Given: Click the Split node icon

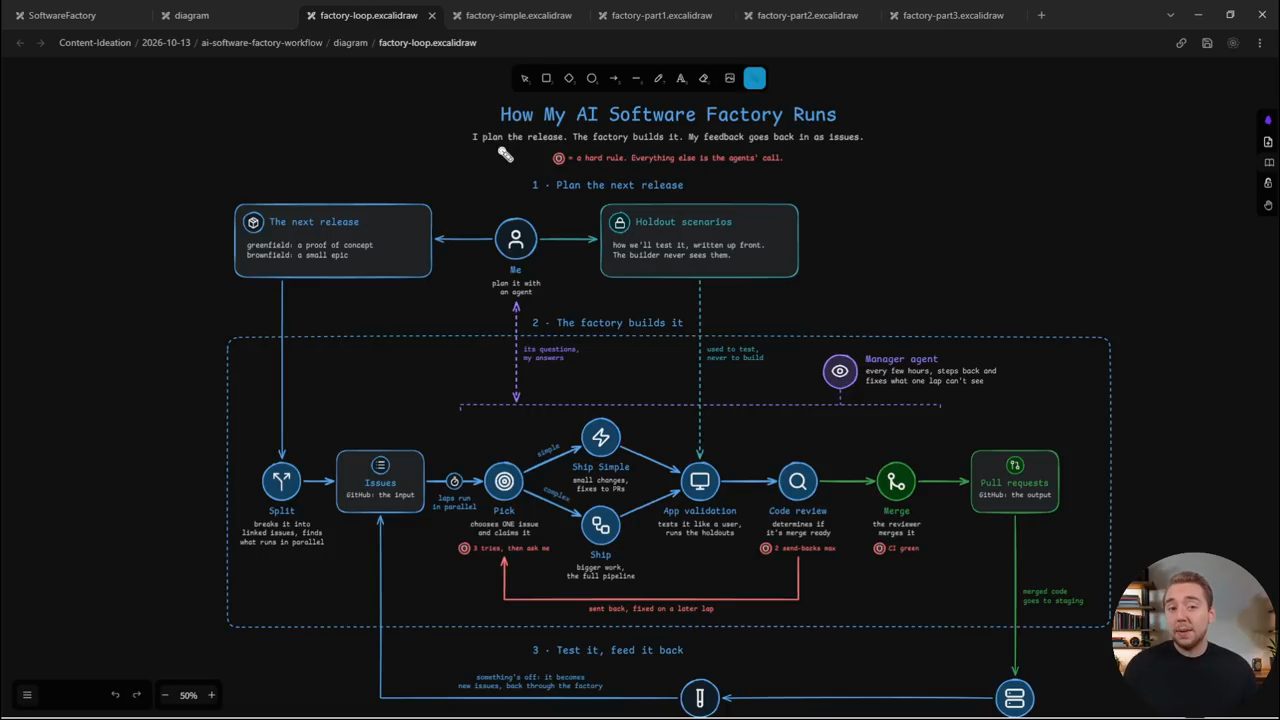Looking at the screenshot, I should click(x=282, y=481).
